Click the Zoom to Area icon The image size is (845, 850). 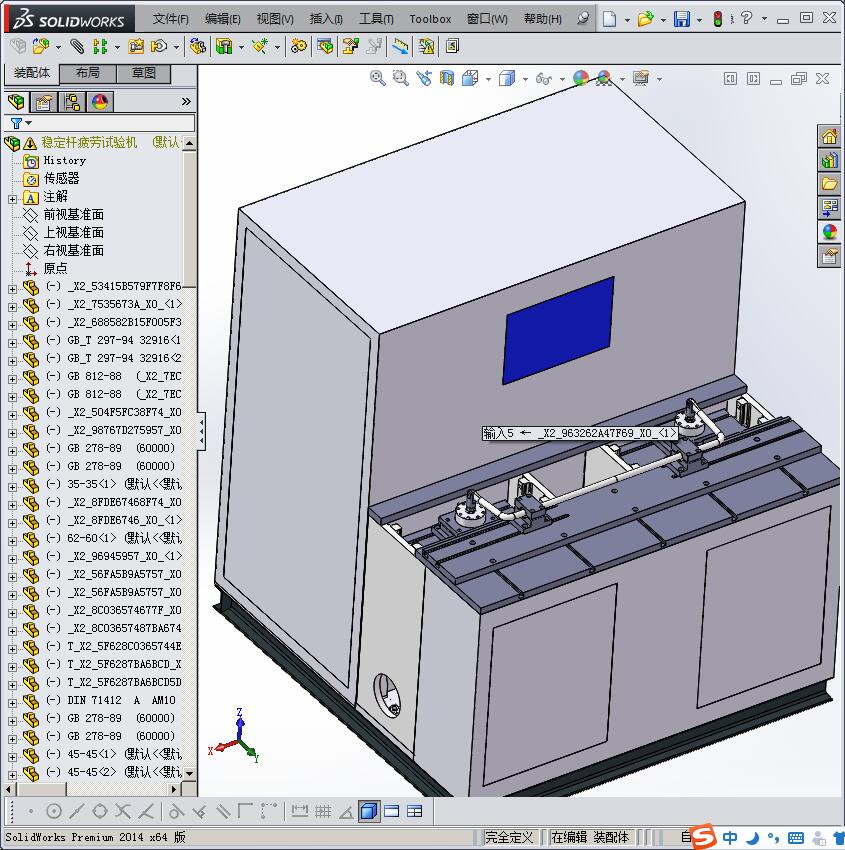coord(401,79)
